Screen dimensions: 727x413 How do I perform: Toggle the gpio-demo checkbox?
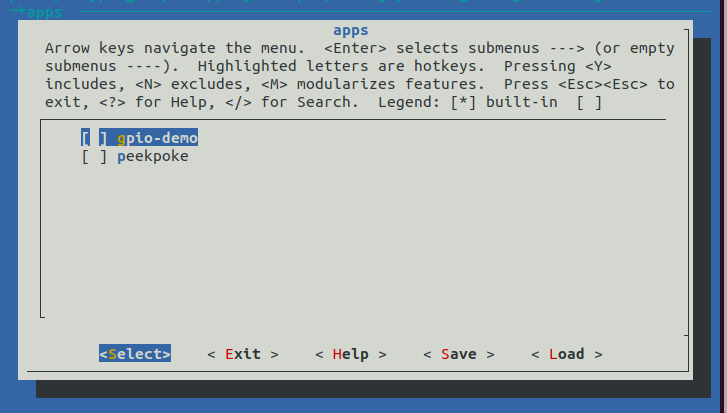[x=94, y=138]
